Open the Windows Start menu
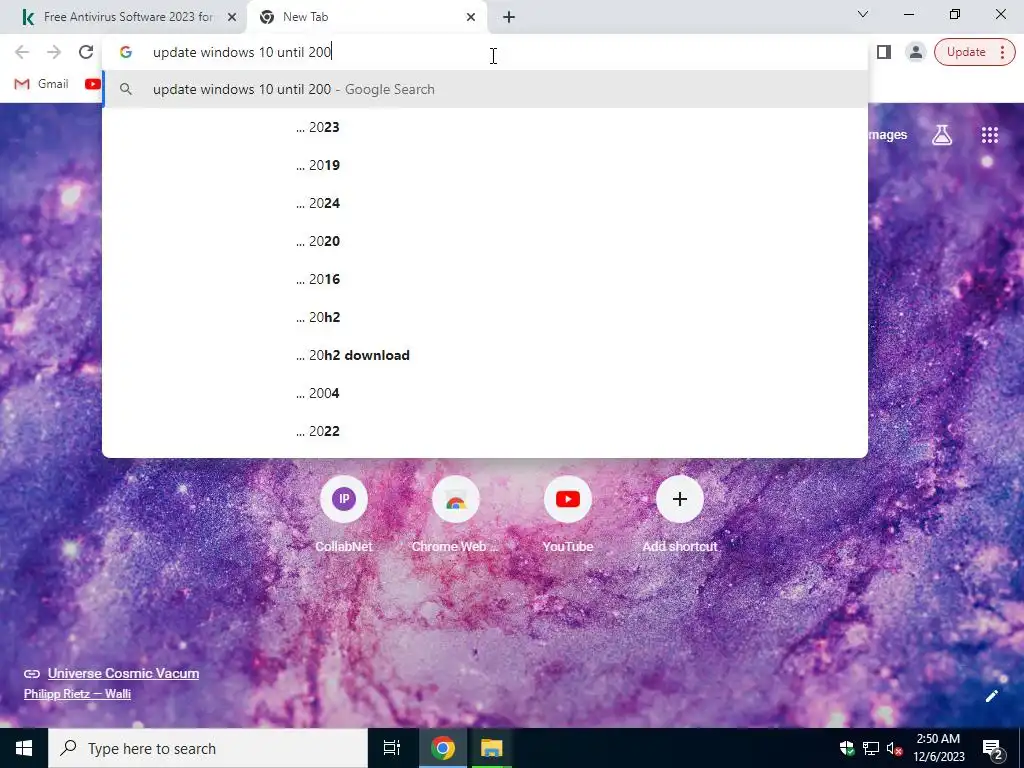Viewport: 1024px width, 768px height. 24,748
